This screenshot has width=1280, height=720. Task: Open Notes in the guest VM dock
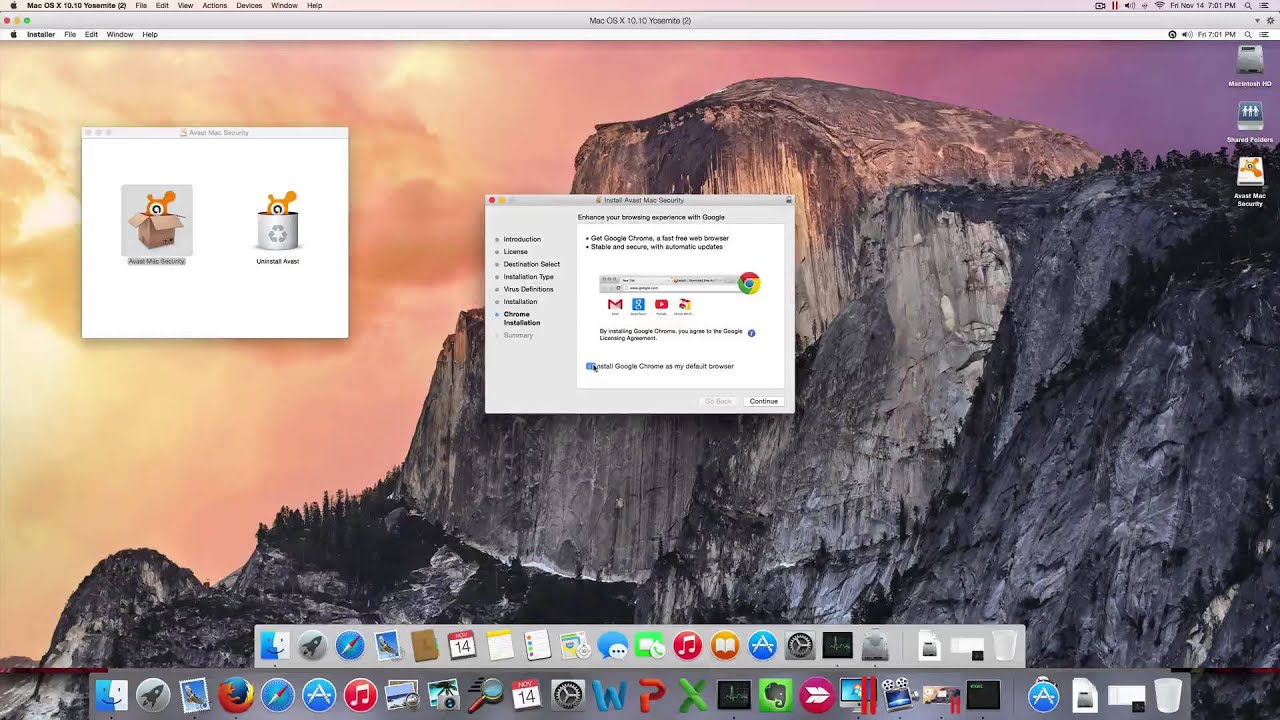click(x=500, y=646)
